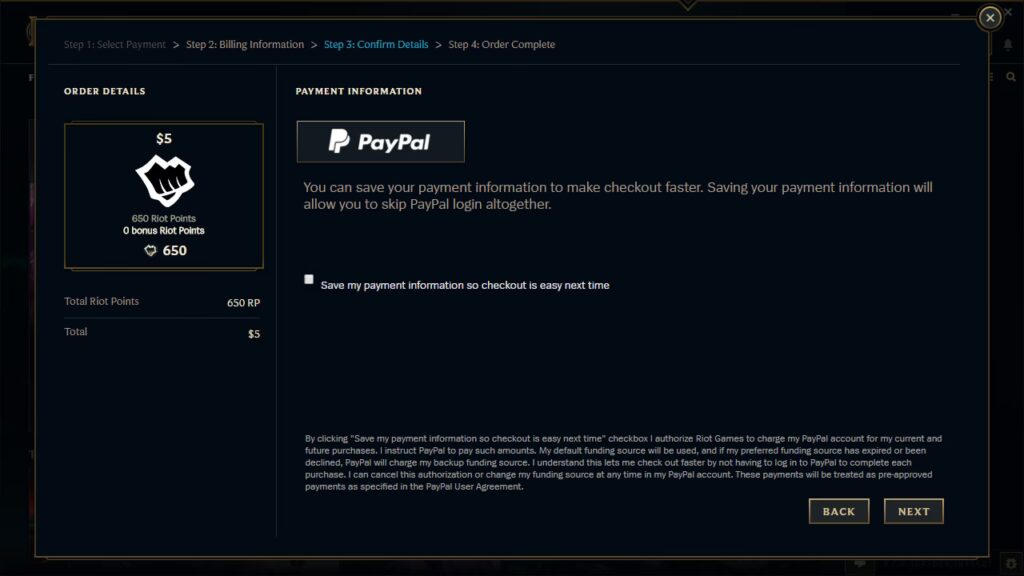The image size is (1024, 576).
Task: Click the save payment information label text
Action: pos(465,285)
